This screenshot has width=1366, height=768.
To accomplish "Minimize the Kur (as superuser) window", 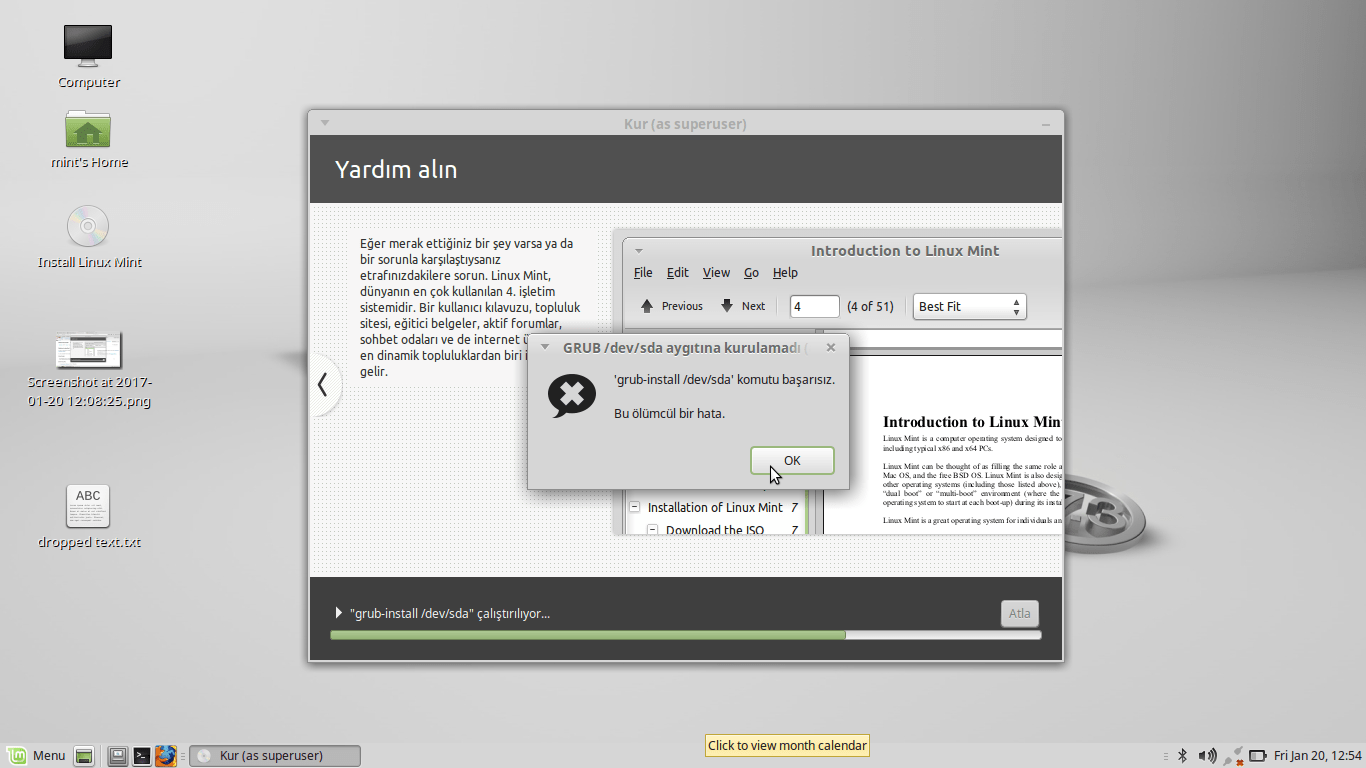I will 1046,124.
